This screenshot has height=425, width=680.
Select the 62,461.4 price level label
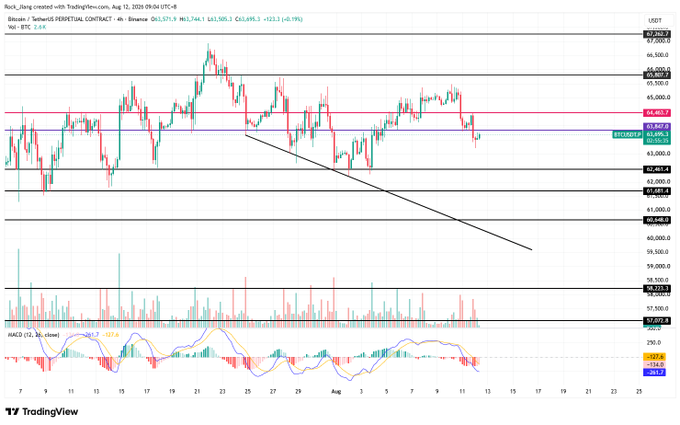657,169
